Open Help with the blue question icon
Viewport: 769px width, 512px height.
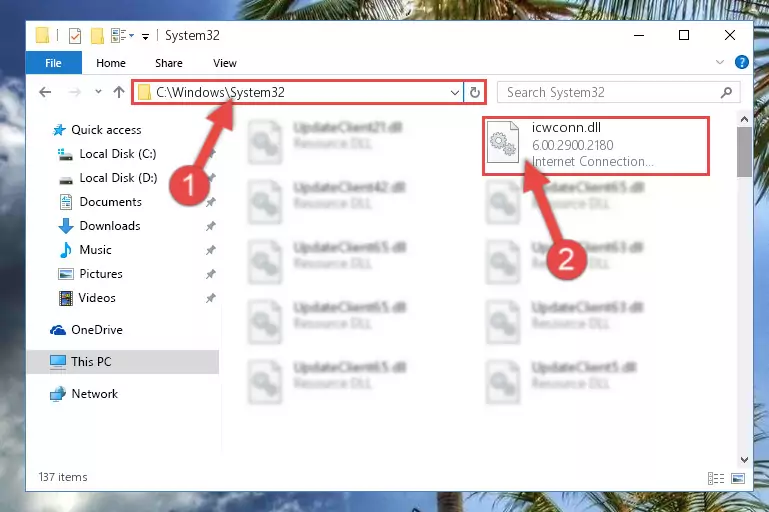tap(742, 62)
